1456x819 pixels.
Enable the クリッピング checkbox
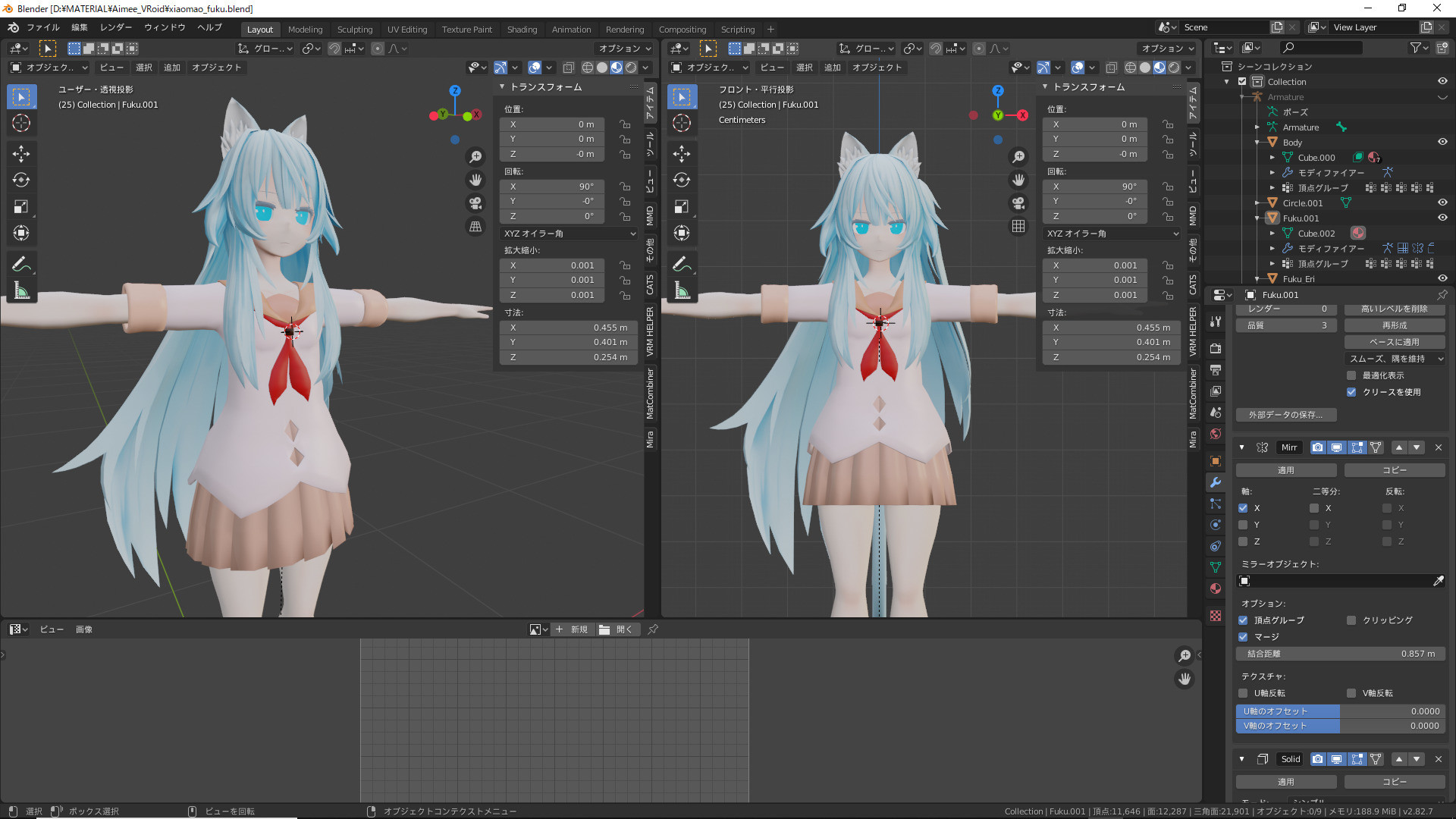1351,620
